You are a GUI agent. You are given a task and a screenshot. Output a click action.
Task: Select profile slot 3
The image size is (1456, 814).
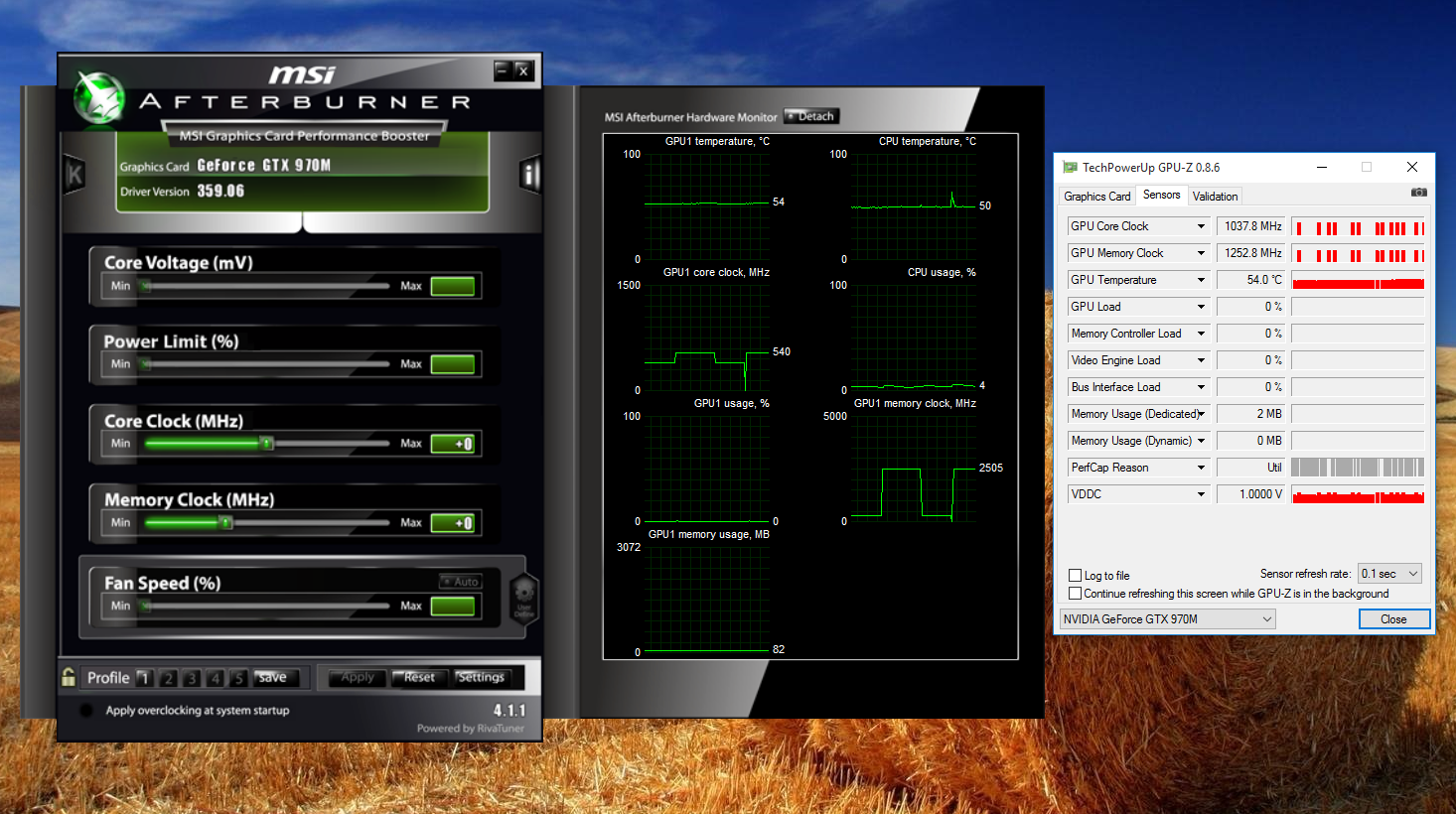pyautogui.click(x=192, y=678)
